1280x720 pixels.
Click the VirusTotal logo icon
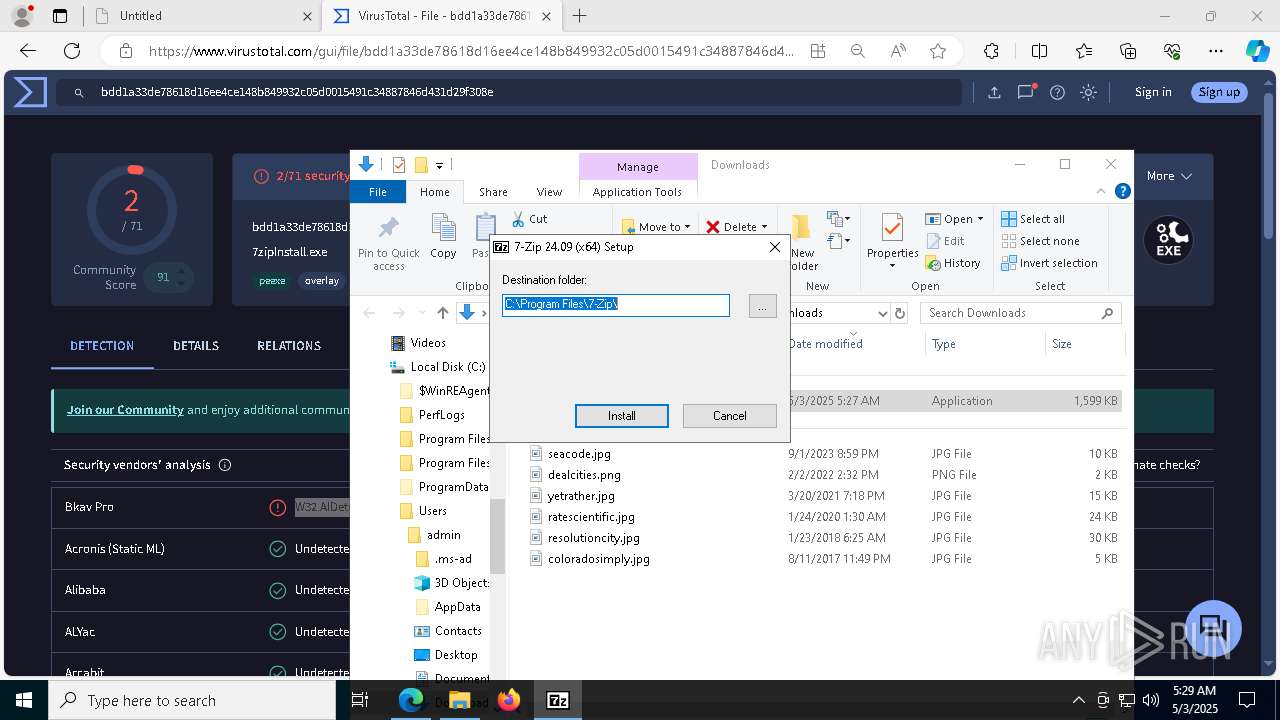(x=30, y=92)
